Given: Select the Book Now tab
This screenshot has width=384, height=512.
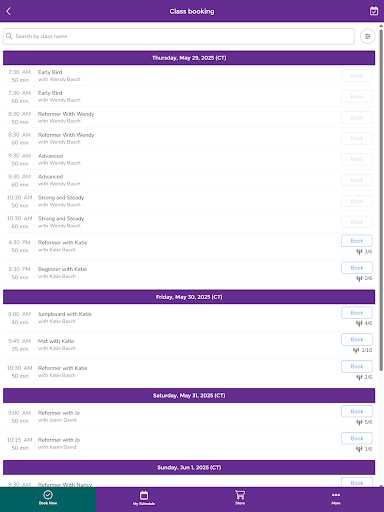Looking at the screenshot, I should point(48,498).
